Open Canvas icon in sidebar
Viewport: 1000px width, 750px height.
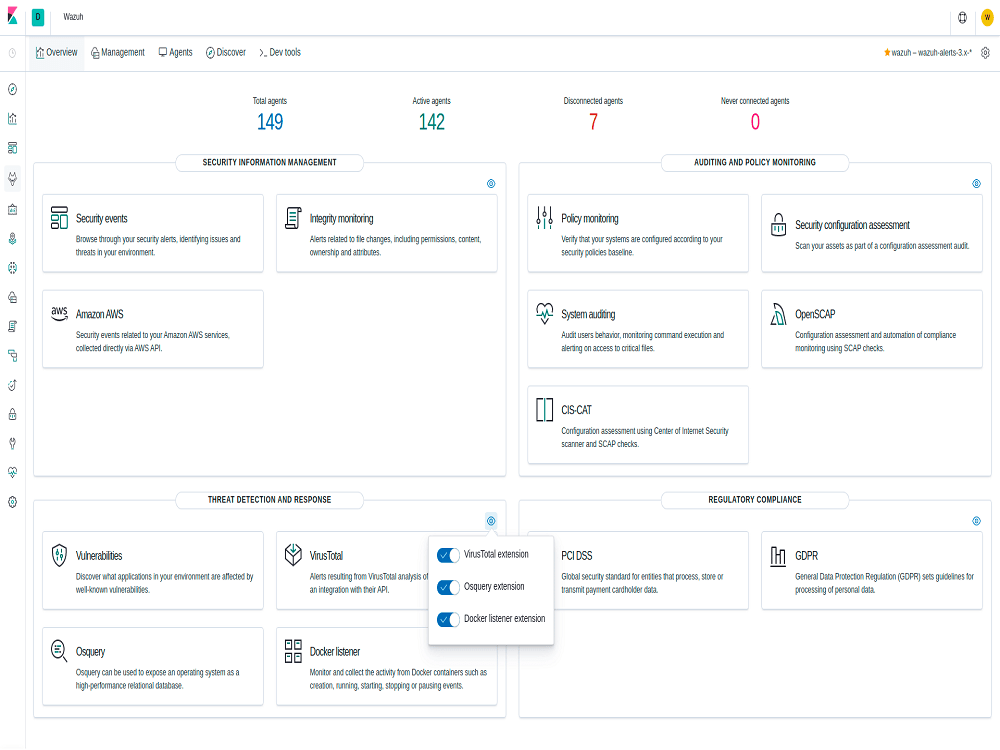coord(12,209)
